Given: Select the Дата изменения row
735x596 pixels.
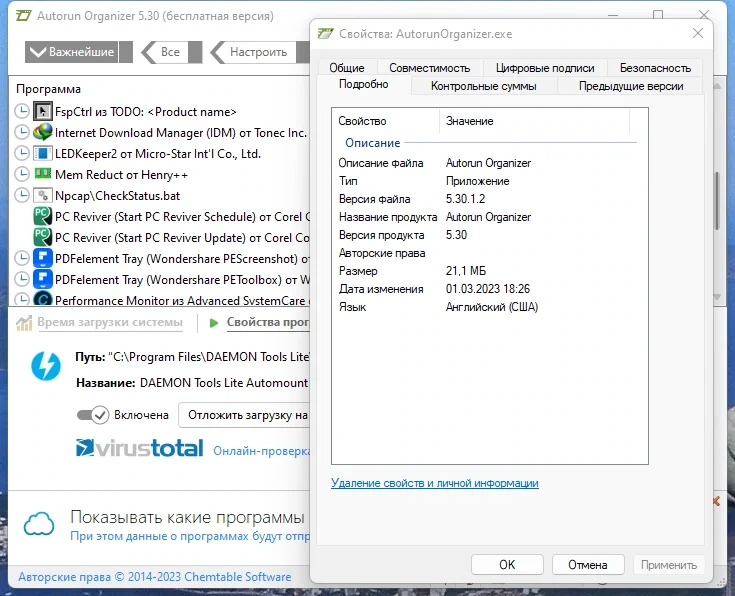Looking at the screenshot, I should click(x=488, y=289).
